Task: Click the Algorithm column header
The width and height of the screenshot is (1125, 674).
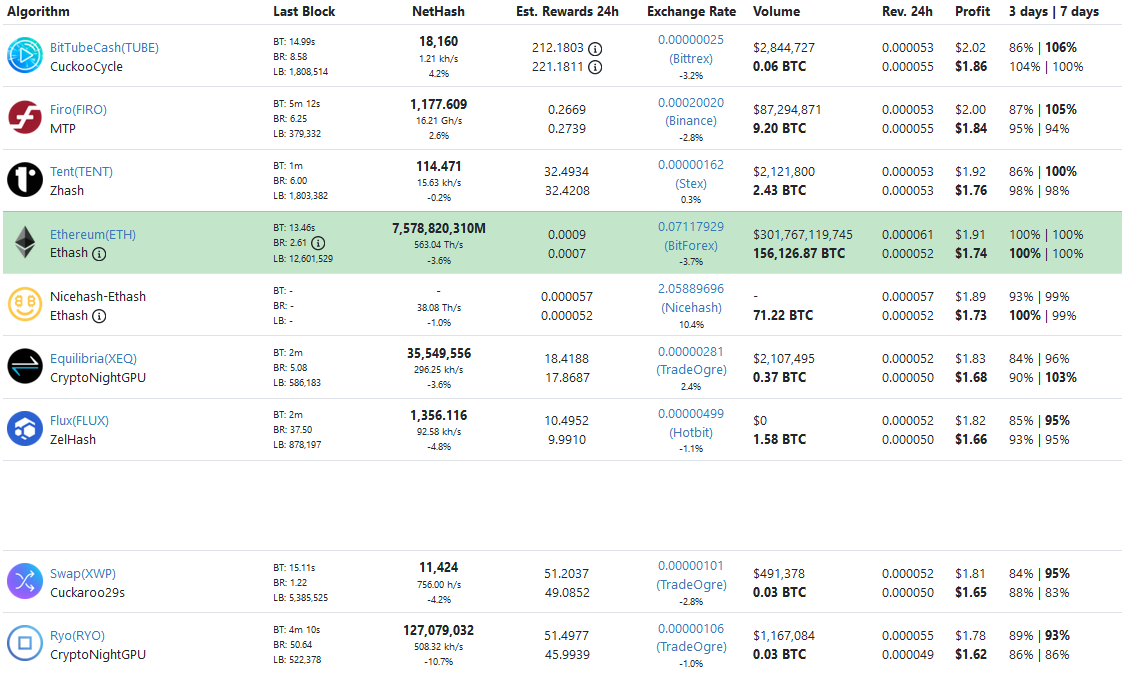Action: 38,11
